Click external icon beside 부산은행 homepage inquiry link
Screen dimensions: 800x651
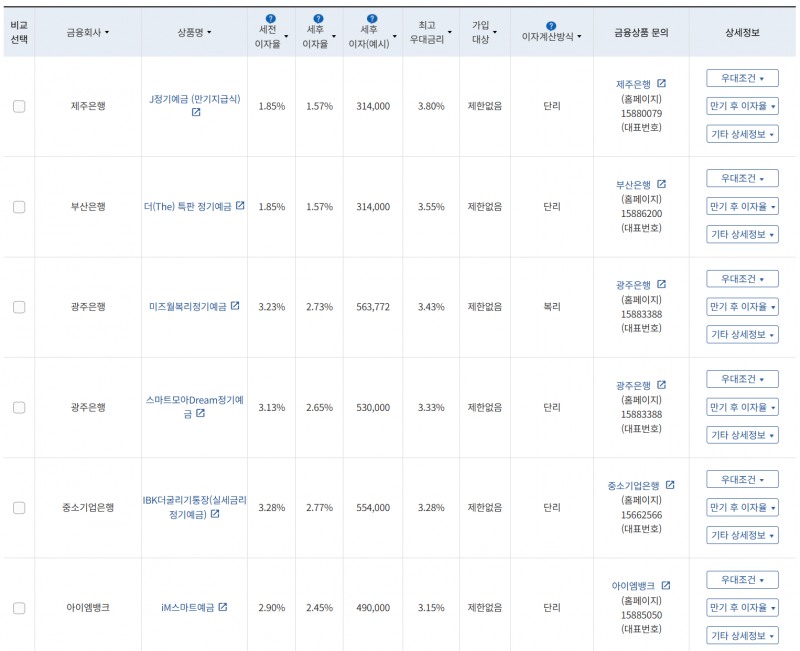point(662,184)
